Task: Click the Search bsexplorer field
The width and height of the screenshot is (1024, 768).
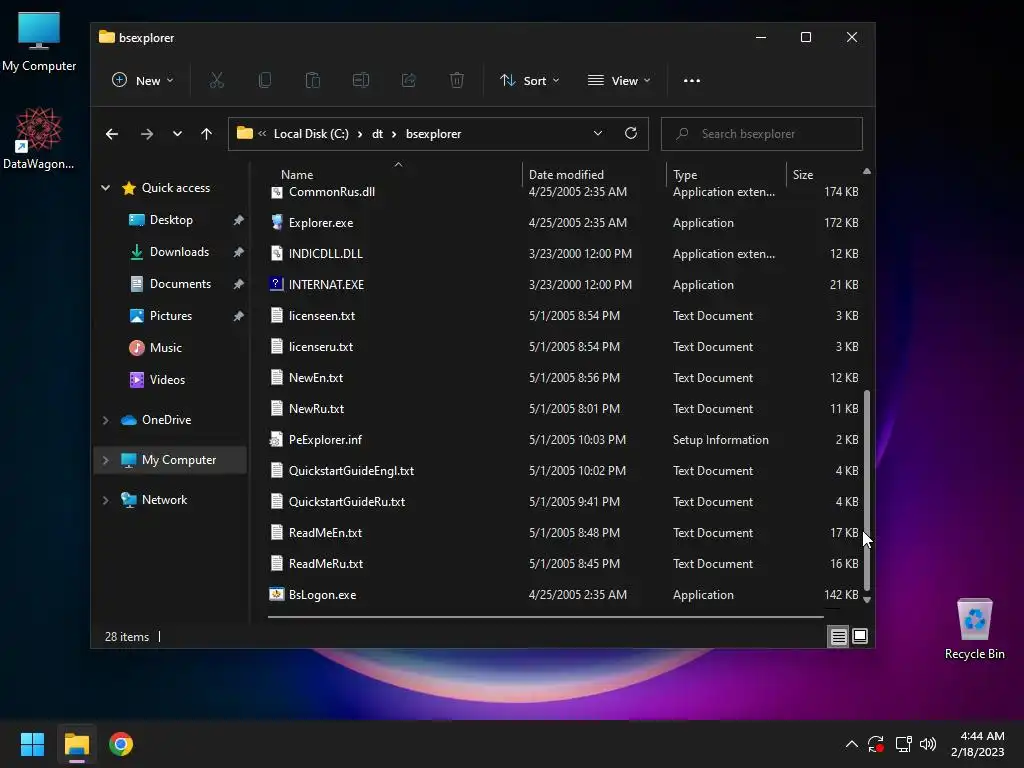Action: tap(761, 134)
